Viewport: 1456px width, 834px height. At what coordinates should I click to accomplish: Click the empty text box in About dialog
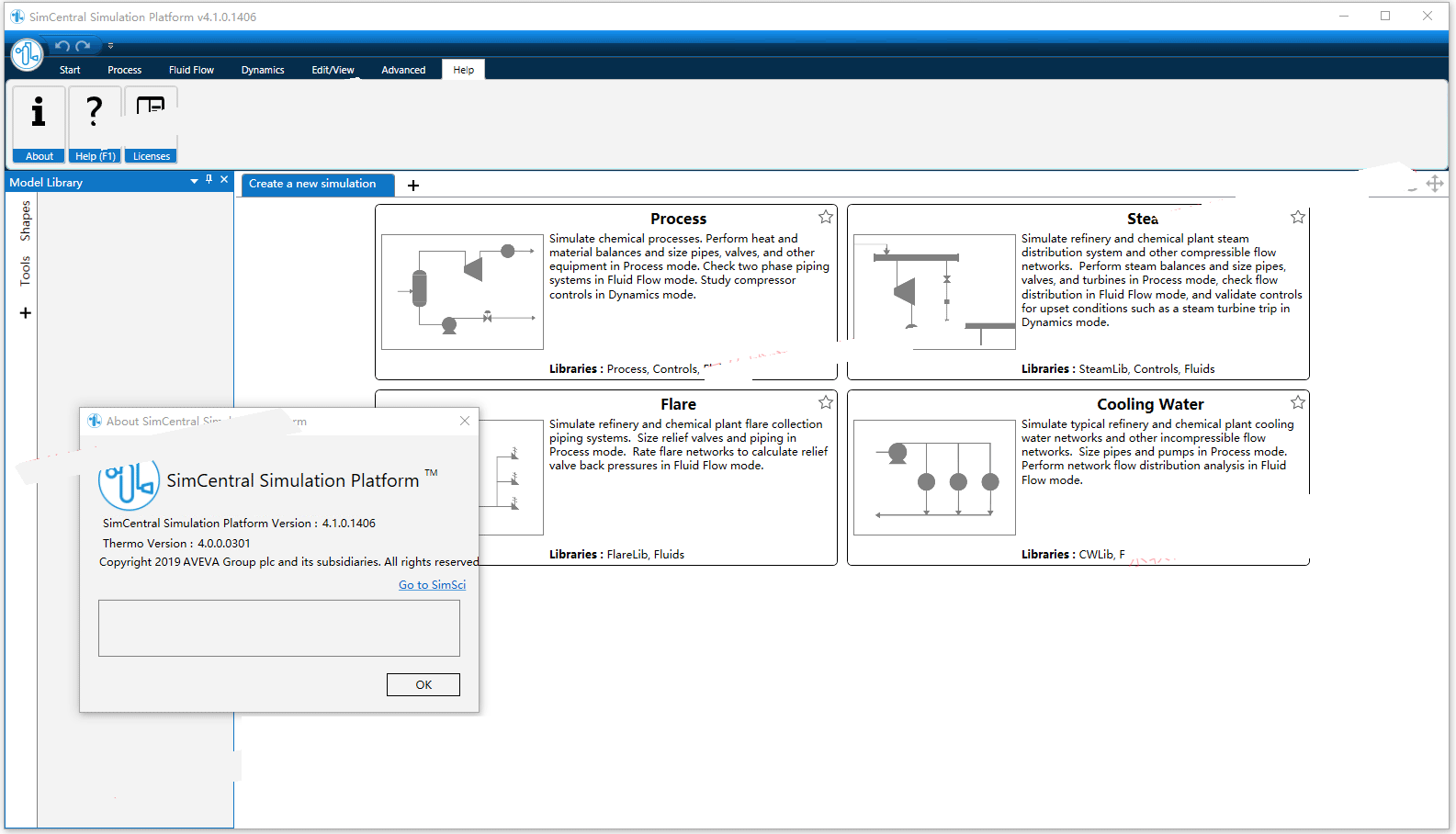point(279,628)
